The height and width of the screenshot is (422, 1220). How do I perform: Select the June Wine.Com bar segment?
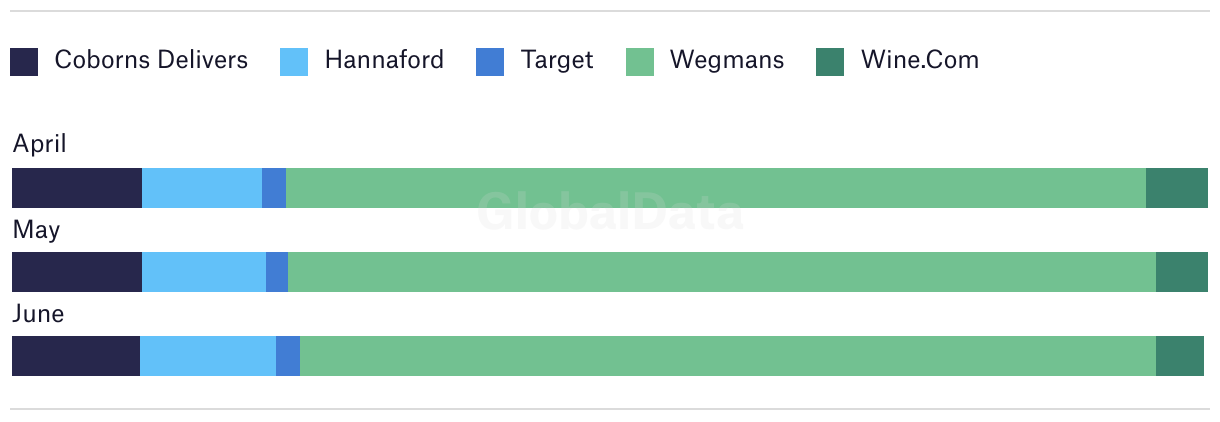(x=1180, y=356)
